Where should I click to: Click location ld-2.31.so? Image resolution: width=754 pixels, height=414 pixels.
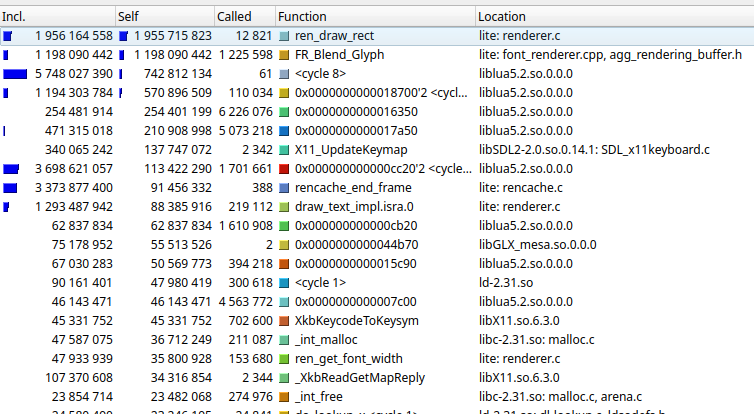tap(505, 283)
